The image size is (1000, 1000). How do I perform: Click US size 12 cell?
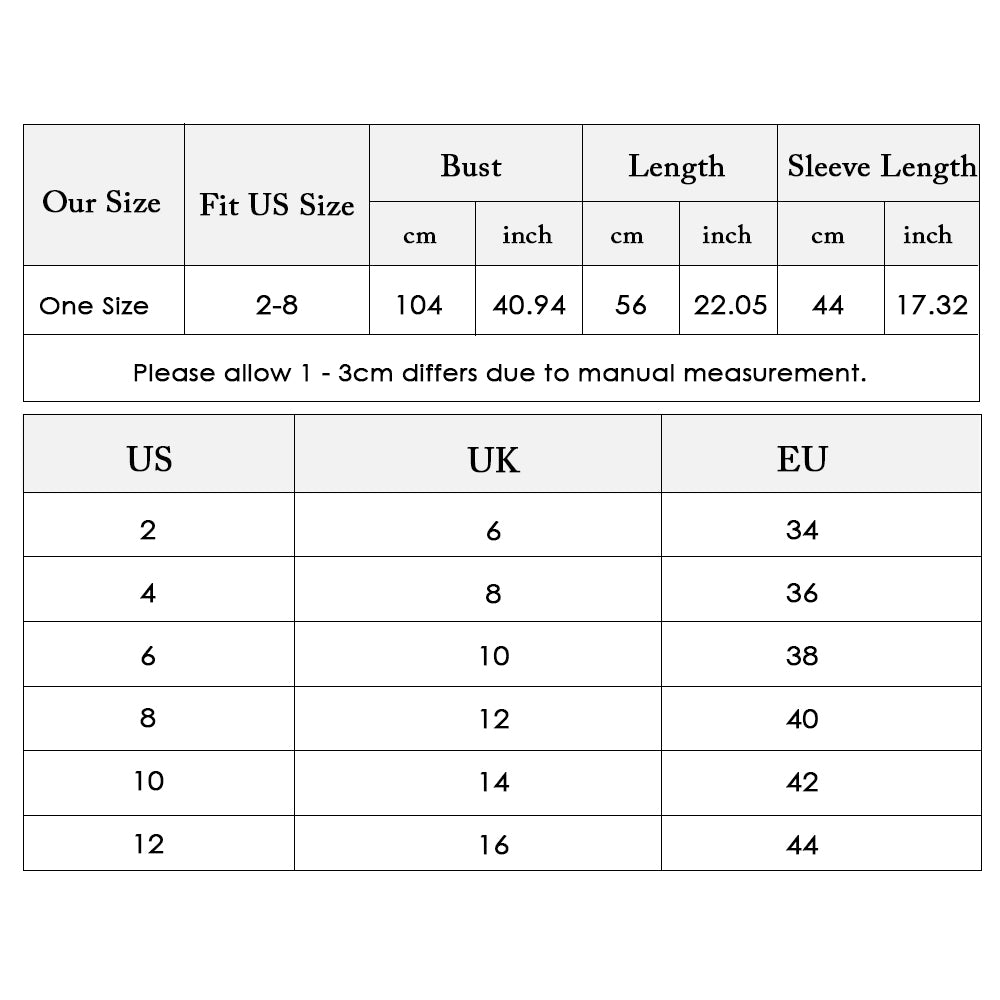coord(159,843)
